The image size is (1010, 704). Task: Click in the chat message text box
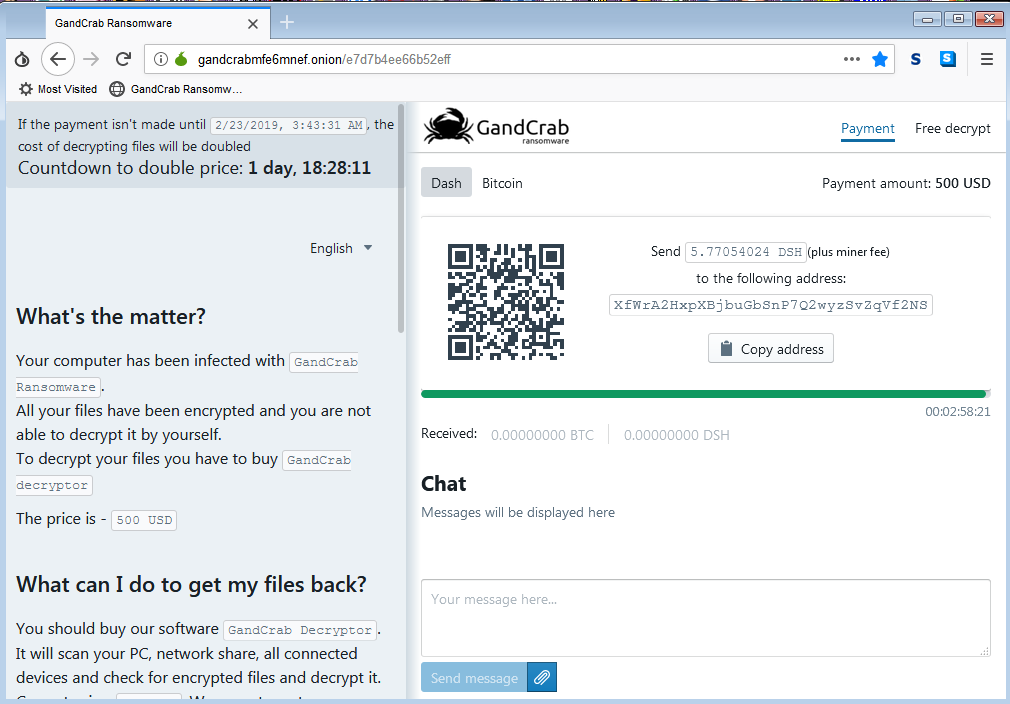[x=705, y=618]
